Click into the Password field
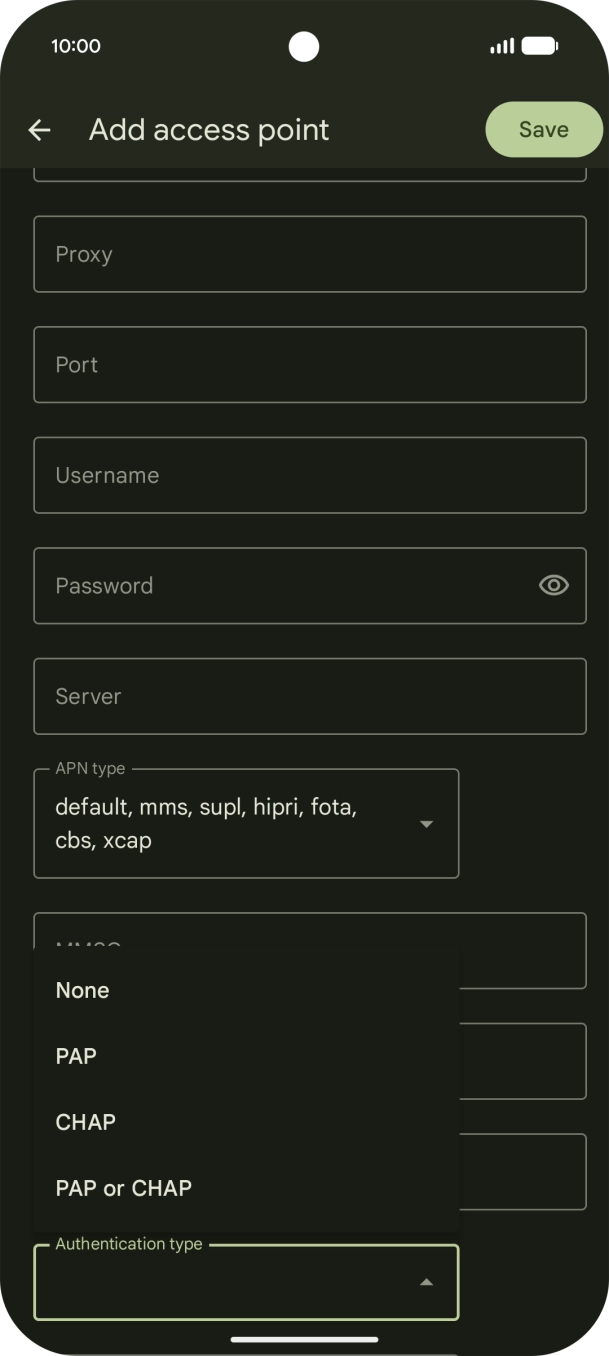 point(280,586)
